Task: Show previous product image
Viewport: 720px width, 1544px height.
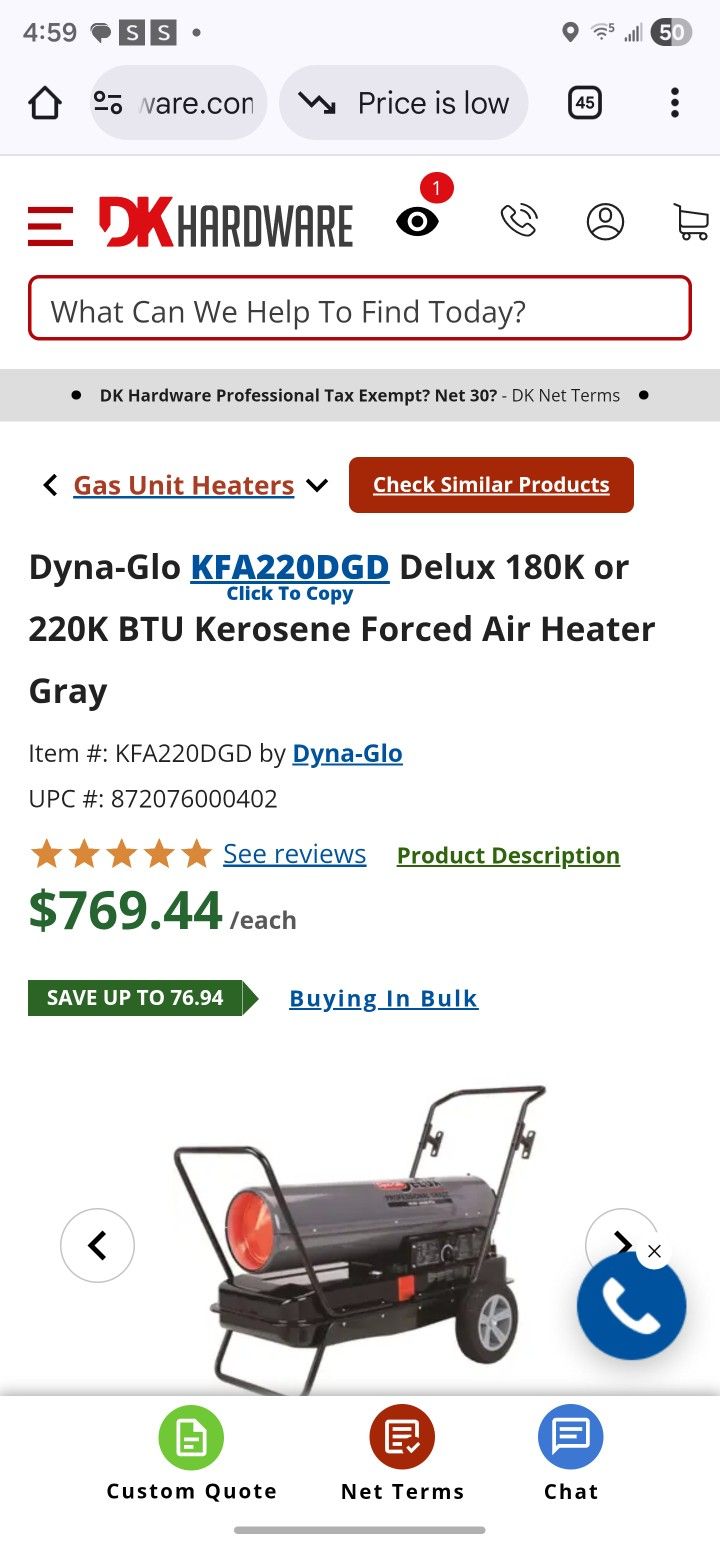Action: 97,1245
